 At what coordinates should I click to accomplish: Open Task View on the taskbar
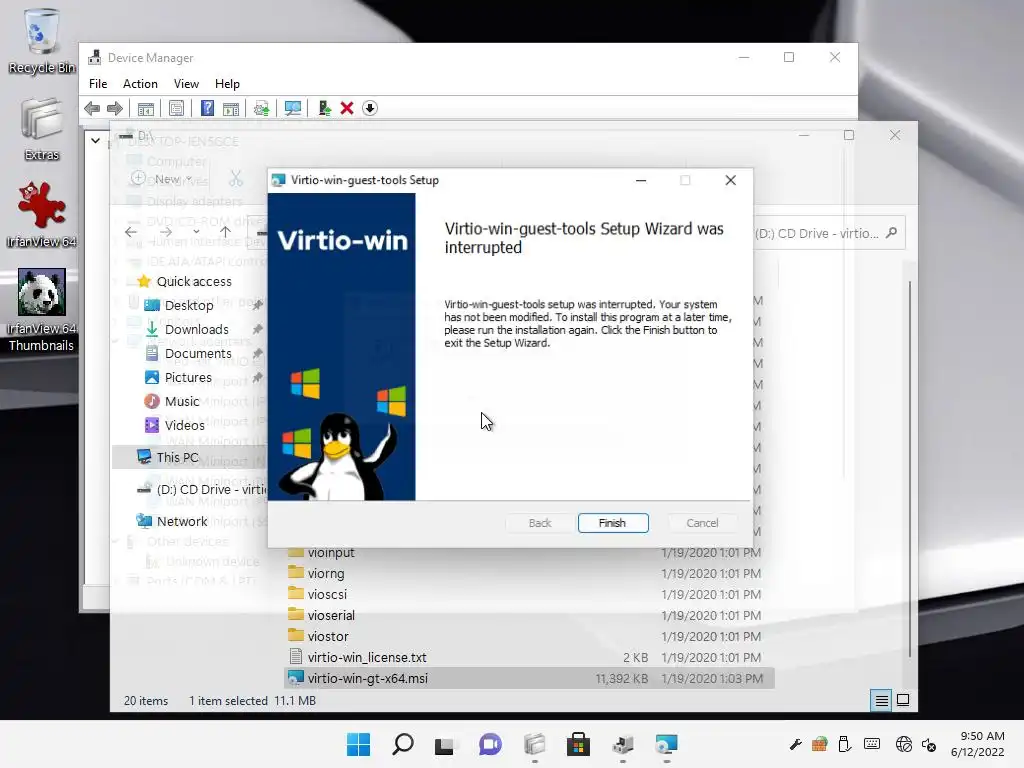pos(445,744)
